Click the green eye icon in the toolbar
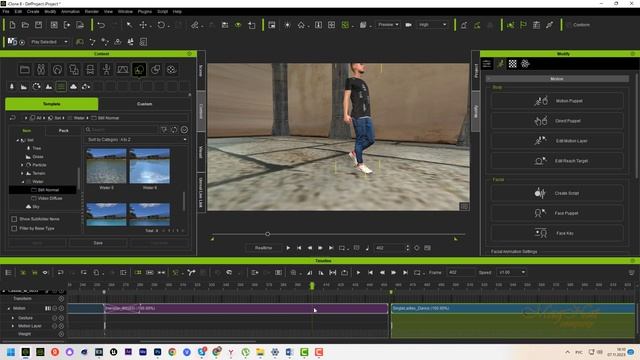The image size is (640, 360). (x=238, y=25)
